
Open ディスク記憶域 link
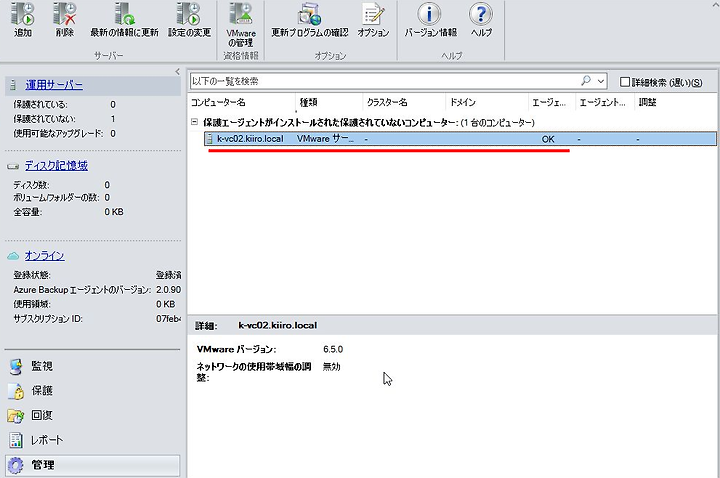[x=56, y=166]
